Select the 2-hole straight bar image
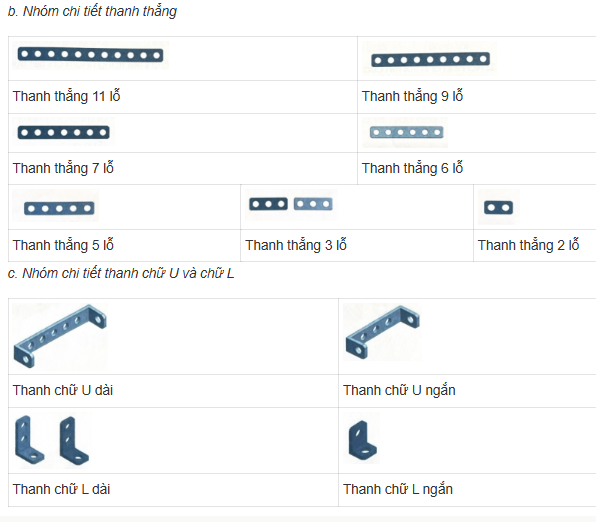Image resolution: width=596 pixels, height=522 pixels. pyautogui.click(x=498, y=208)
